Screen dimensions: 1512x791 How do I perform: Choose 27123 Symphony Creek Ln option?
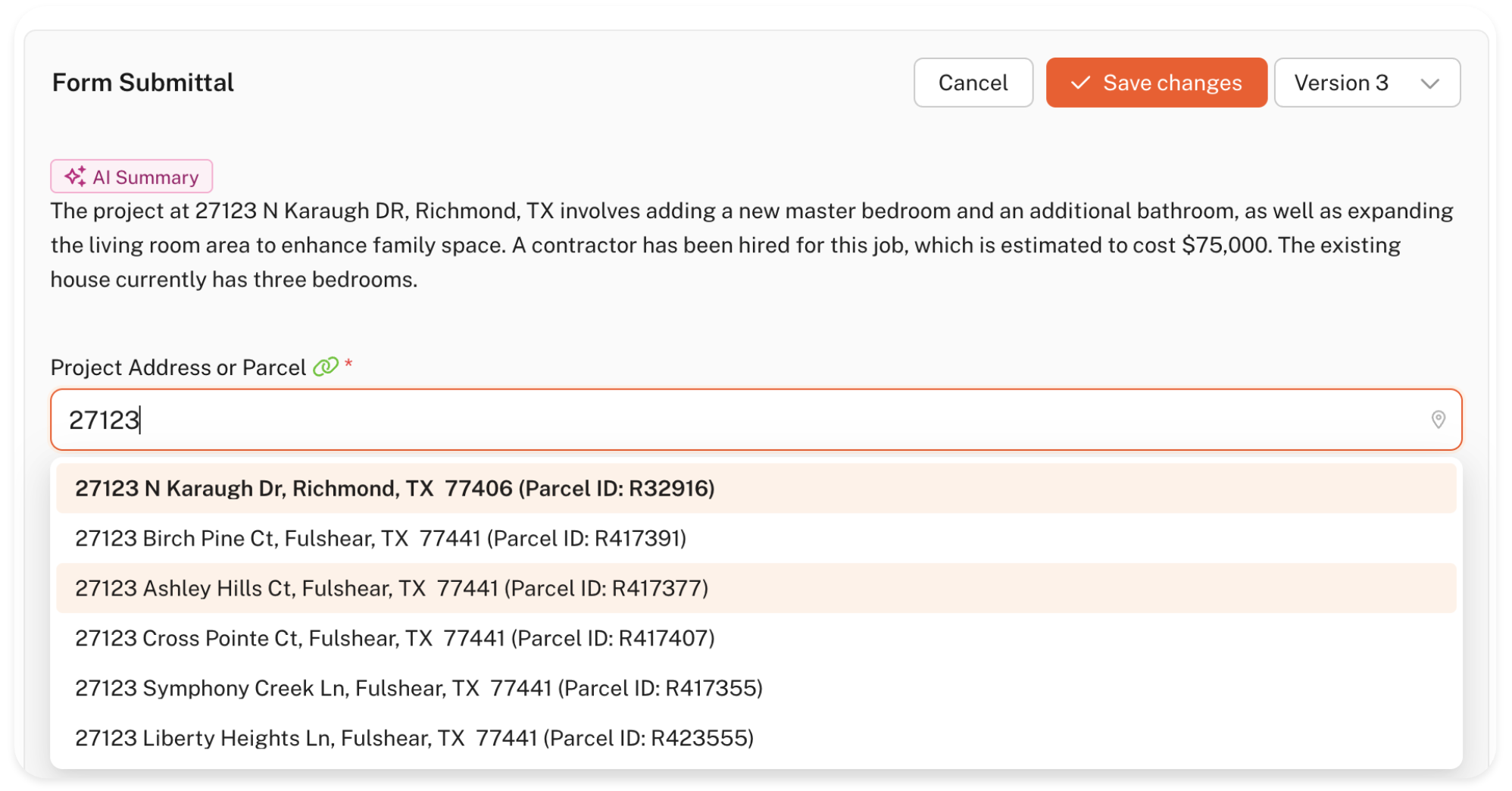click(418, 689)
